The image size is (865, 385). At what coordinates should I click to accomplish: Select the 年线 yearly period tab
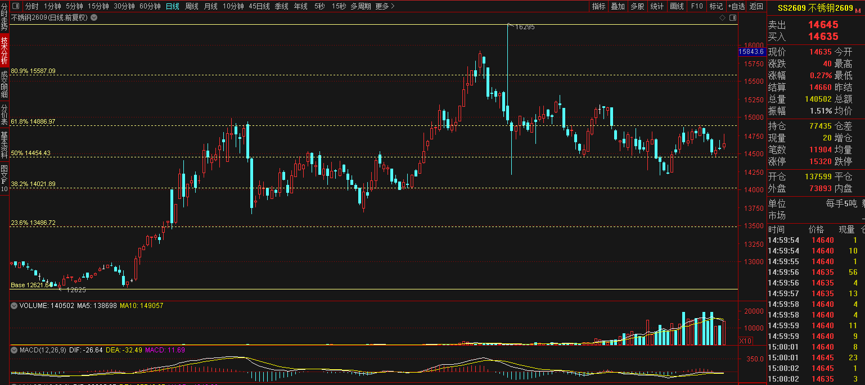coord(301,7)
